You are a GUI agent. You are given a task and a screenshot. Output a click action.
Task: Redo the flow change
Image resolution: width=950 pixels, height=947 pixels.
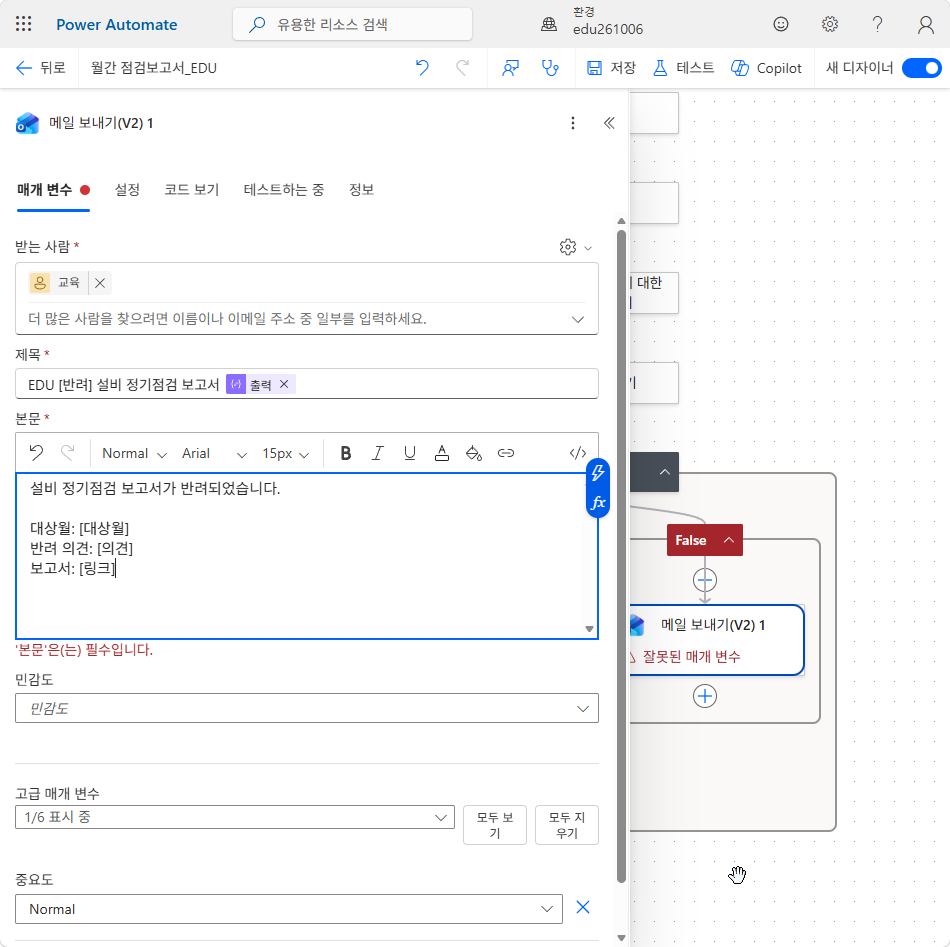[x=462, y=68]
